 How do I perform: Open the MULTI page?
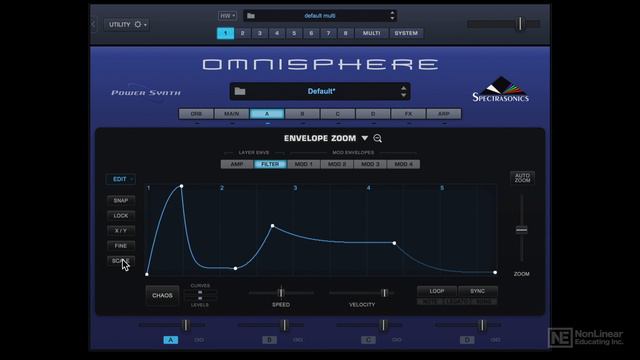(371, 33)
